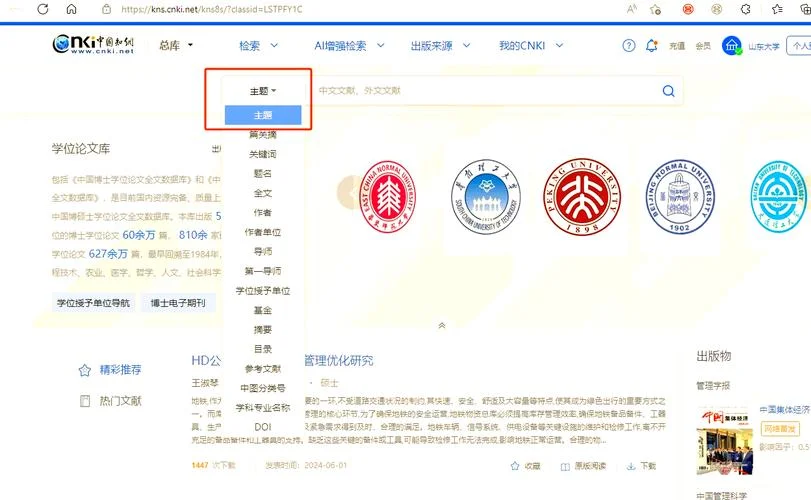The height and width of the screenshot is (500, 811).
Task: Select 学科专业名称 in the field dropdown
Action: (263, 407)
